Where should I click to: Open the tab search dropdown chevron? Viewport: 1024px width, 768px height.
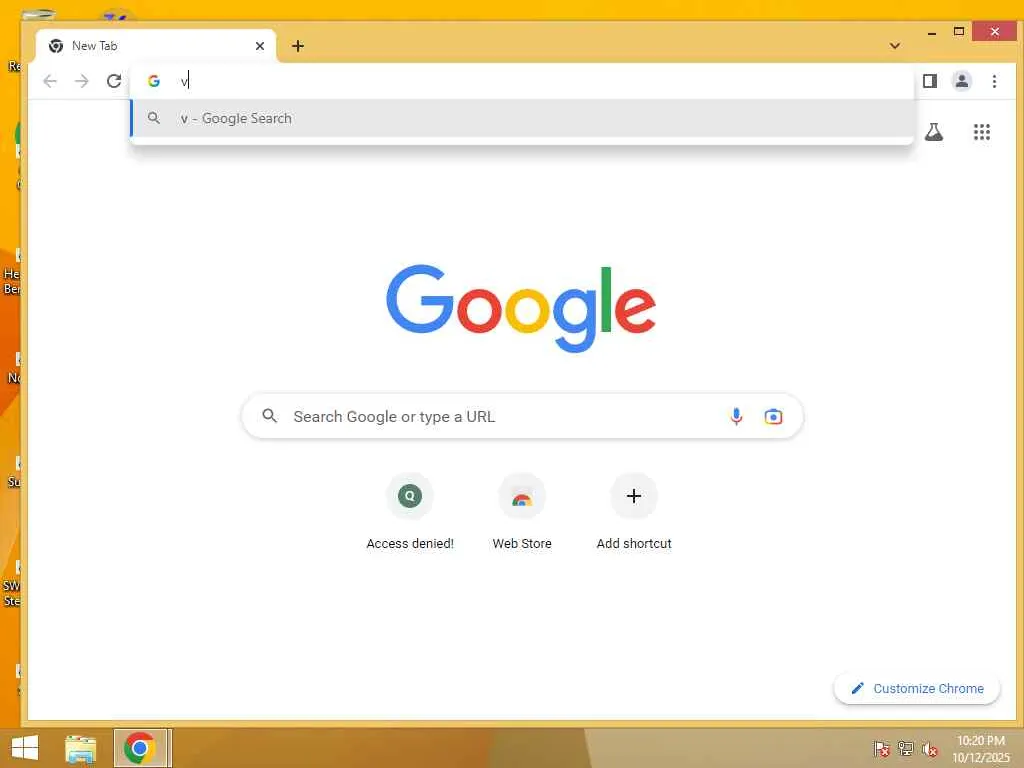click(x=895, y=46)
